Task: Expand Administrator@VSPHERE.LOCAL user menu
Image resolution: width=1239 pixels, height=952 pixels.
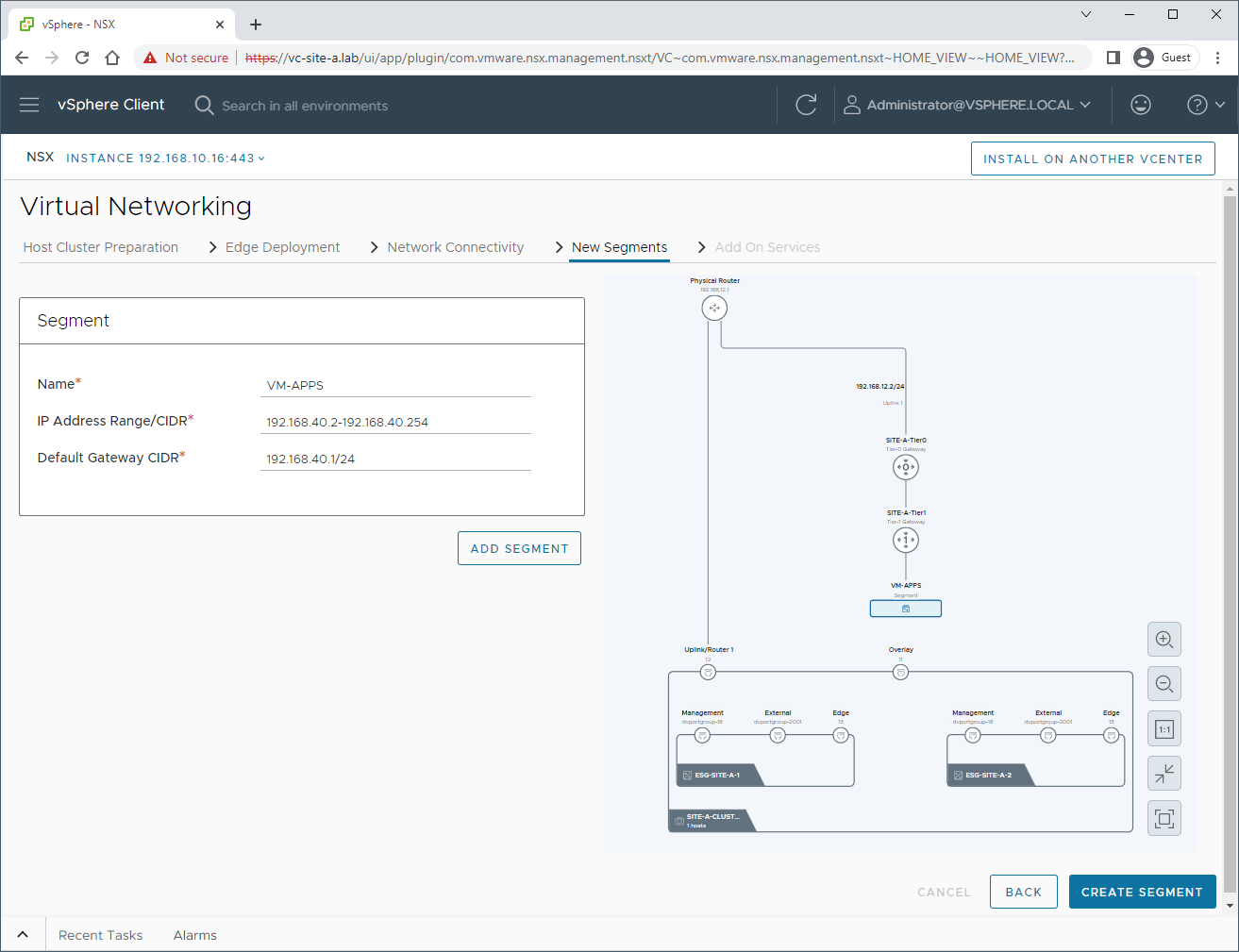Action: 967,105
